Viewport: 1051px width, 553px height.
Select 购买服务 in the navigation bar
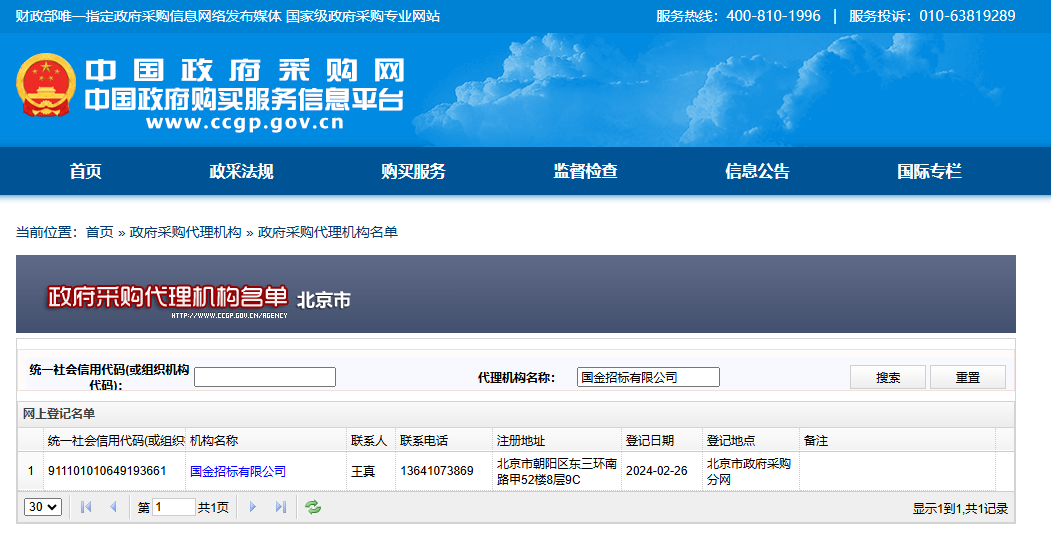(x=413, y=171)
